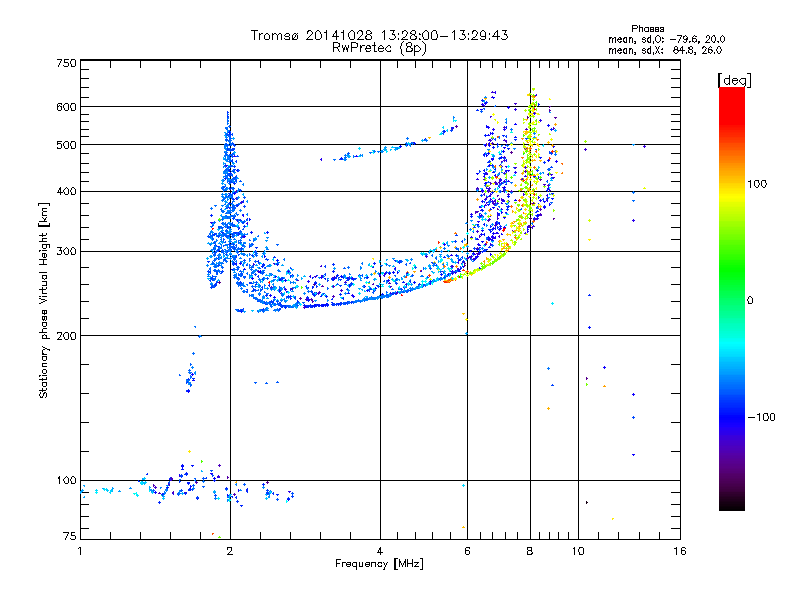The image size is (800, 600).
Task: Click the plot title 'Tromsø 20141028 13:28:00-13:29:43'
Action: click(380, 35)
